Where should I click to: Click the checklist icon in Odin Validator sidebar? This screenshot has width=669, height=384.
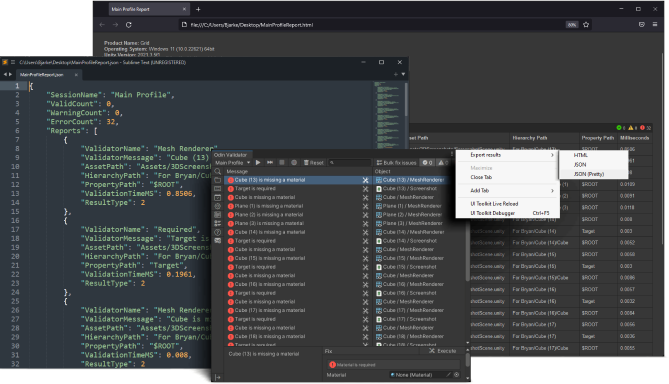218,224
